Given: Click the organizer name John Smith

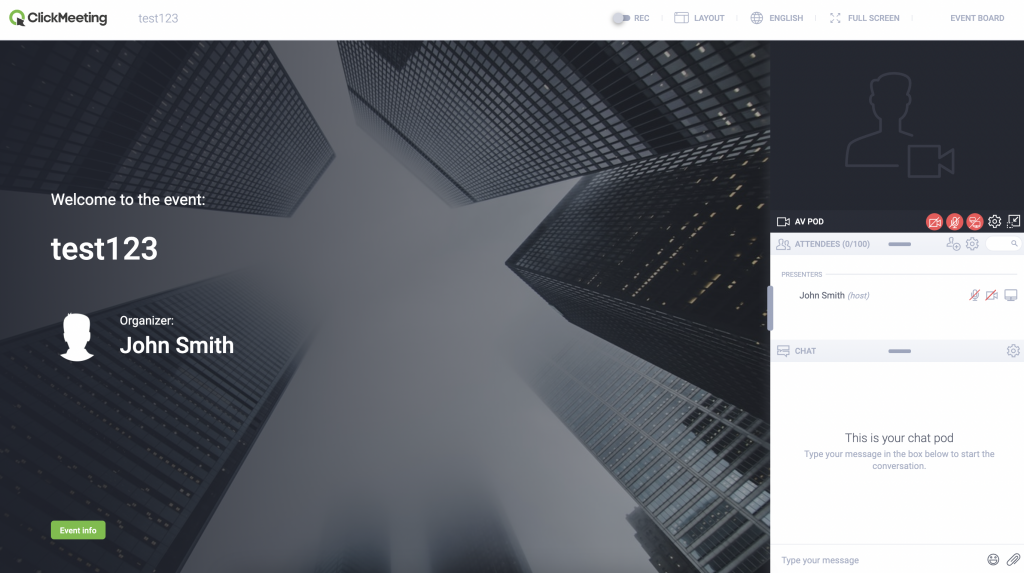Looking at the screenshot, I should pyautogui.click(x=176, y=345).
